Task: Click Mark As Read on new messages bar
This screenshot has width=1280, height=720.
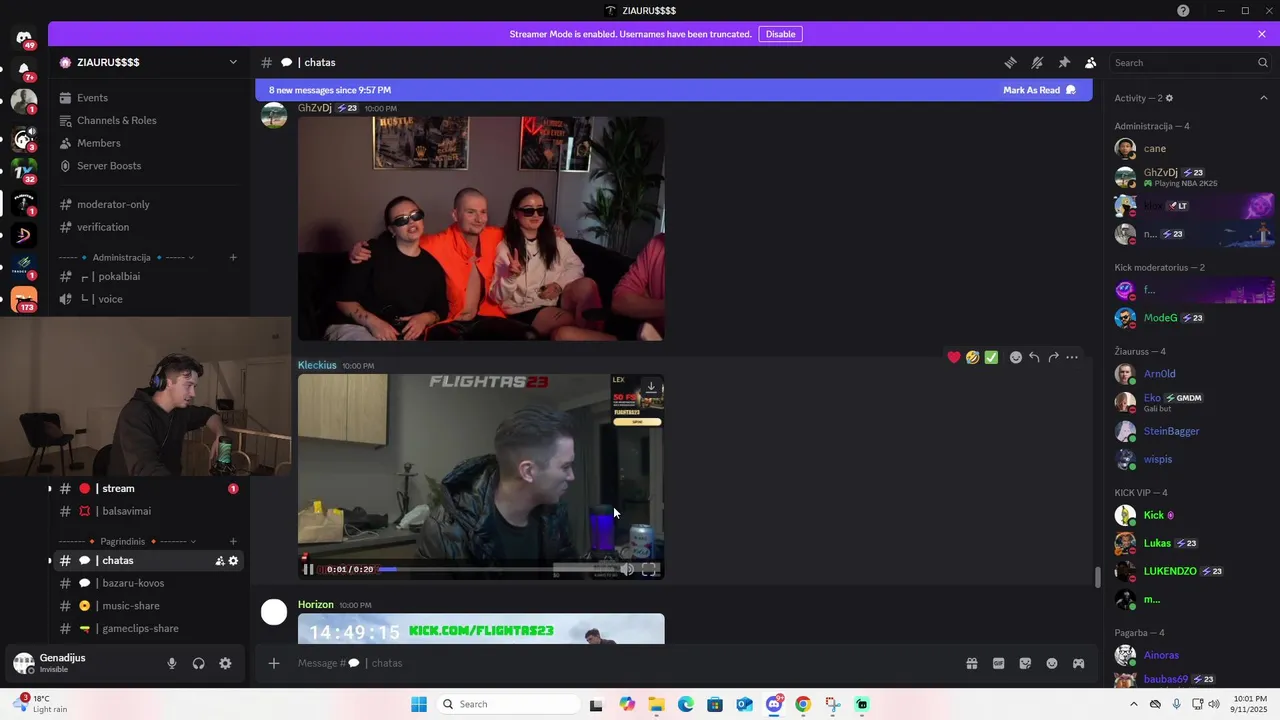Action: point(1039,90)
